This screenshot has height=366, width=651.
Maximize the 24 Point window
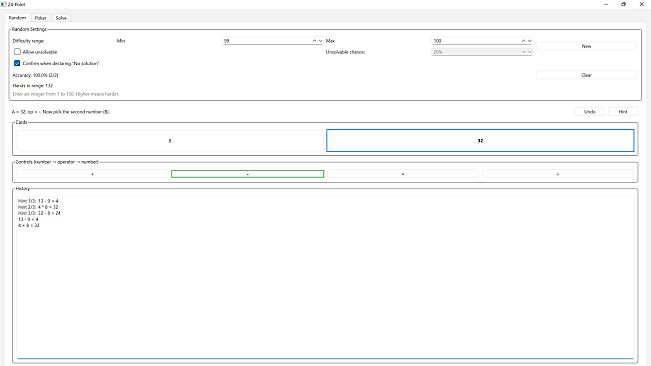click(x=624, y=4)
